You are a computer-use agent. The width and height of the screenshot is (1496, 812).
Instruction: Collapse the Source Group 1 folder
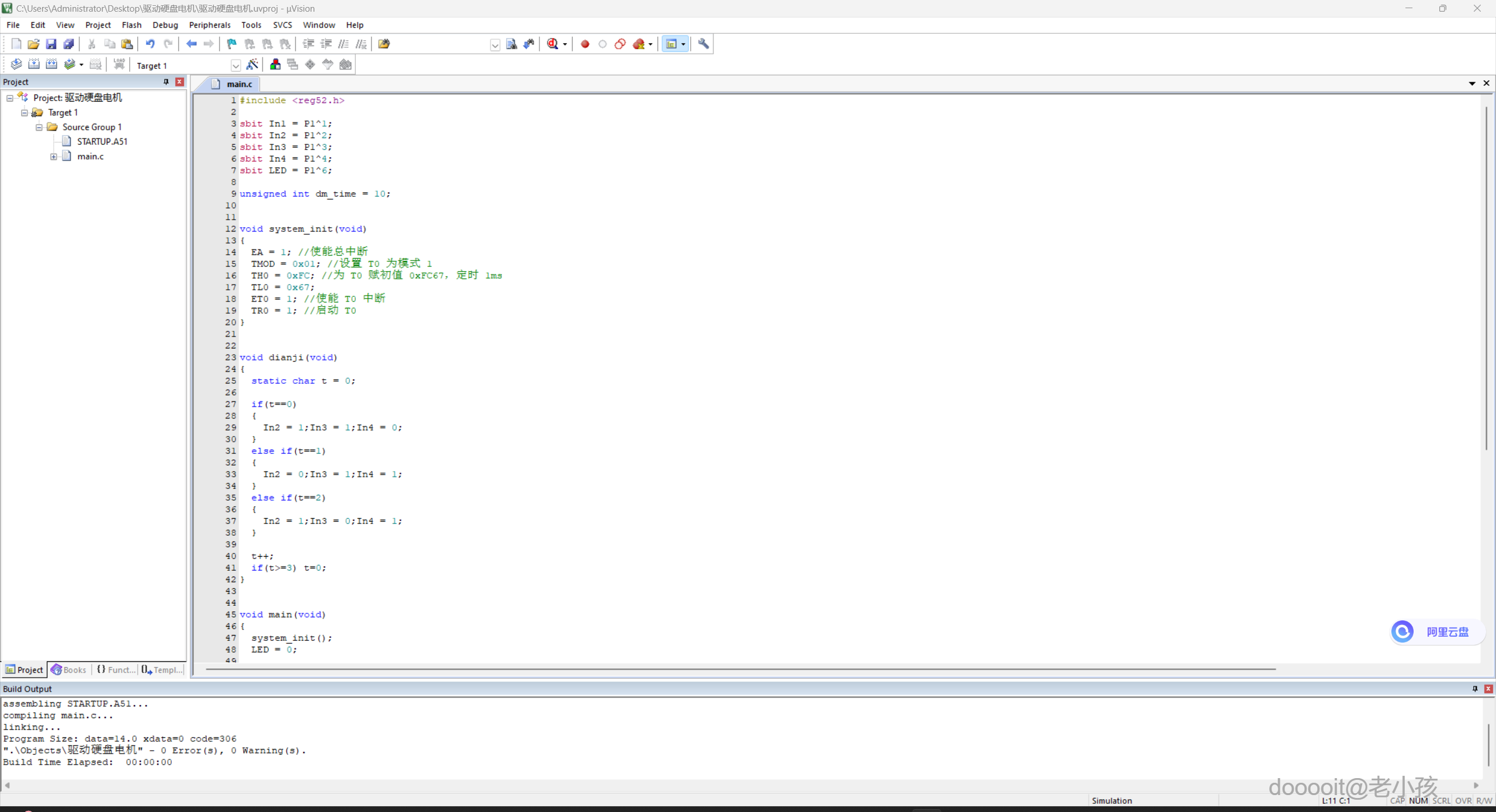39,127
